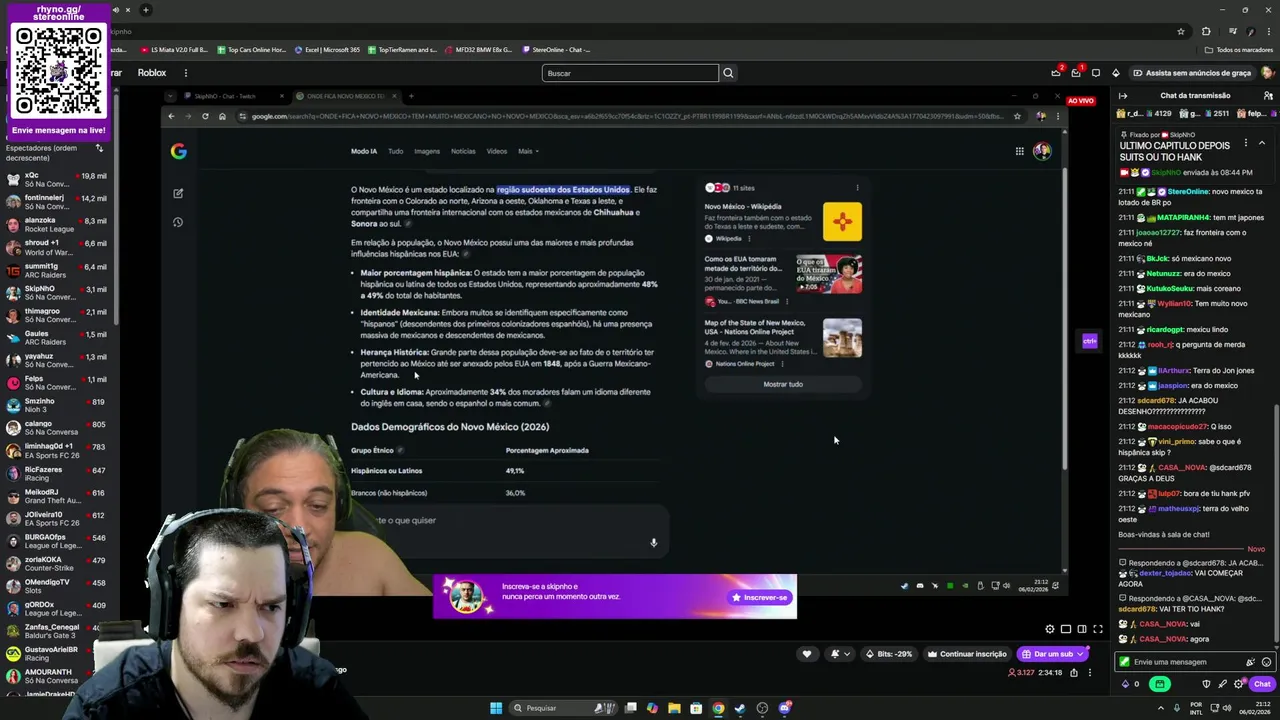Open the emote picker in chat input
This screenshot has width=1280, height=720.
pyautogui.click(x=1266, y=662)
